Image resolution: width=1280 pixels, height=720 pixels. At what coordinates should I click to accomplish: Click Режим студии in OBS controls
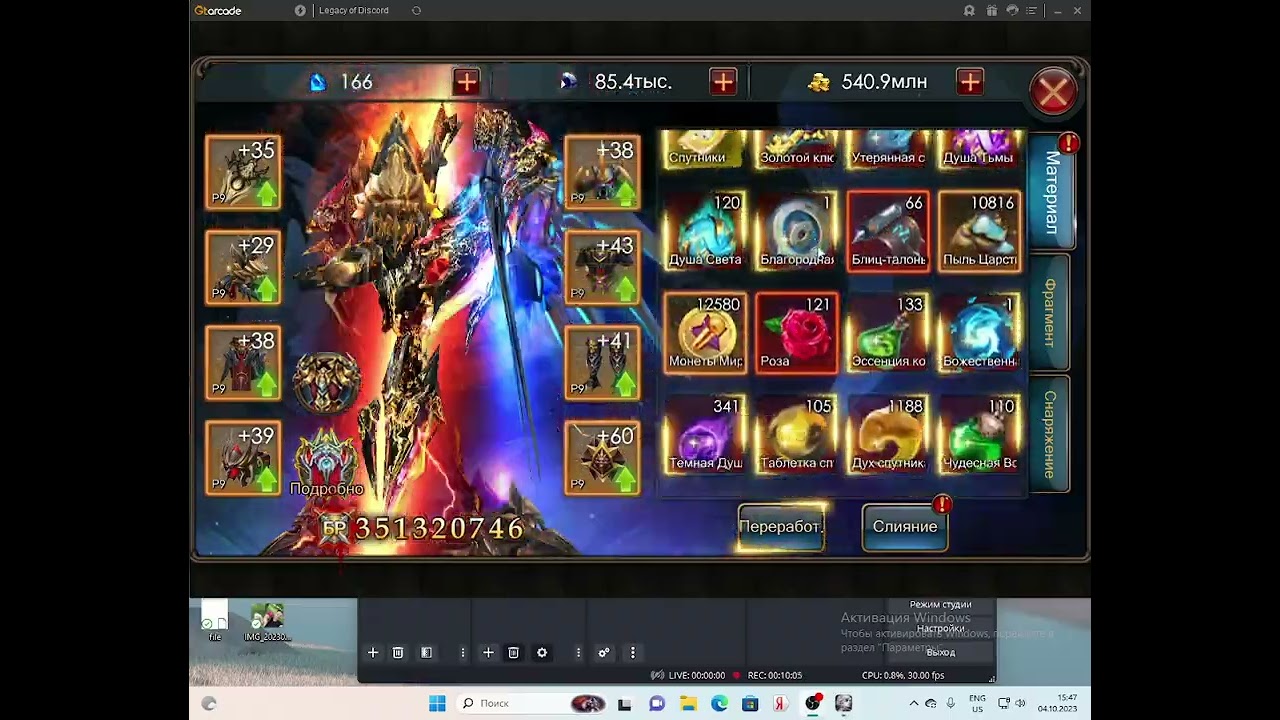click(x=940, y=605)
